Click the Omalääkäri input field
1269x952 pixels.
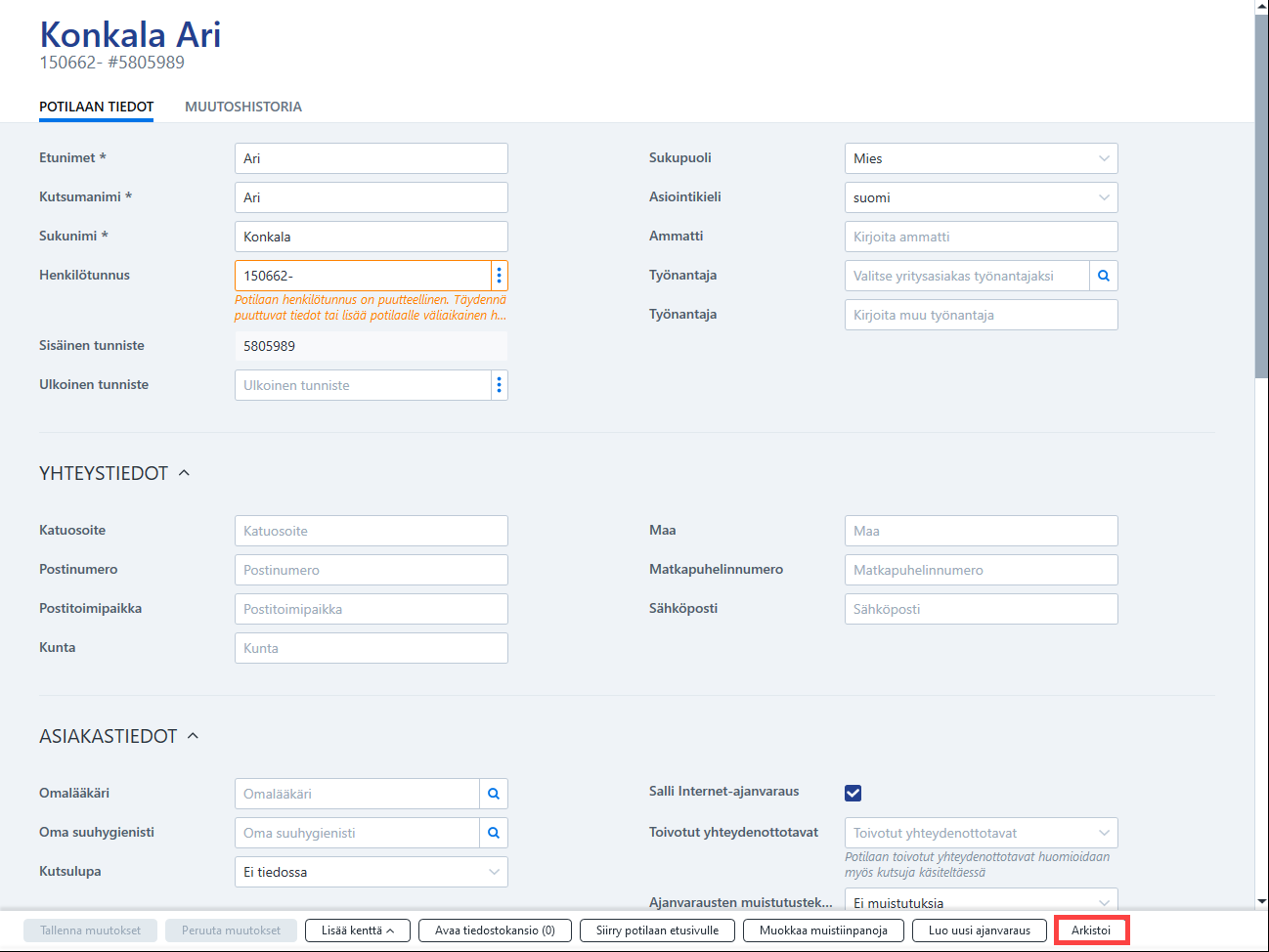click(x=357, y=794)
